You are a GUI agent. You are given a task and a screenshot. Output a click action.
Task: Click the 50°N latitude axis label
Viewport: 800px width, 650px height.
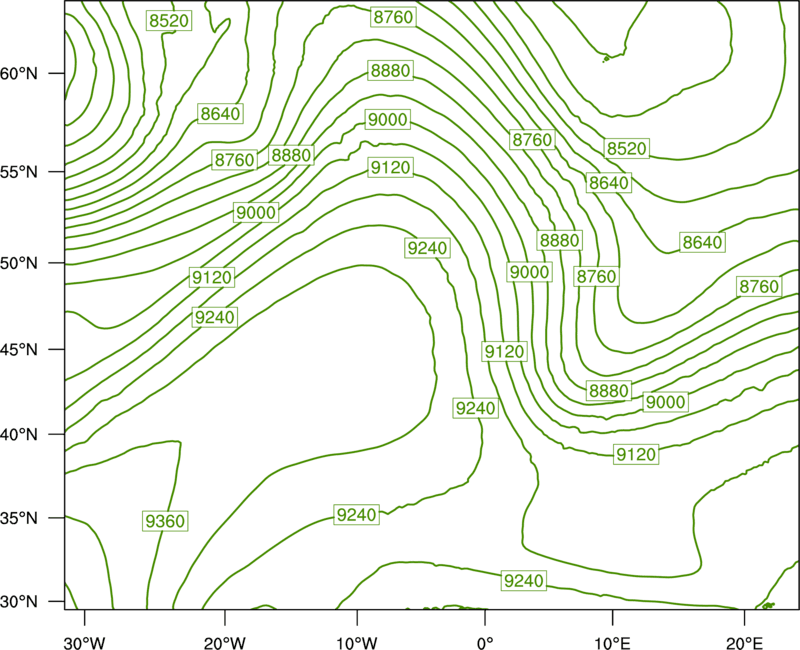[x=19, y=263]
